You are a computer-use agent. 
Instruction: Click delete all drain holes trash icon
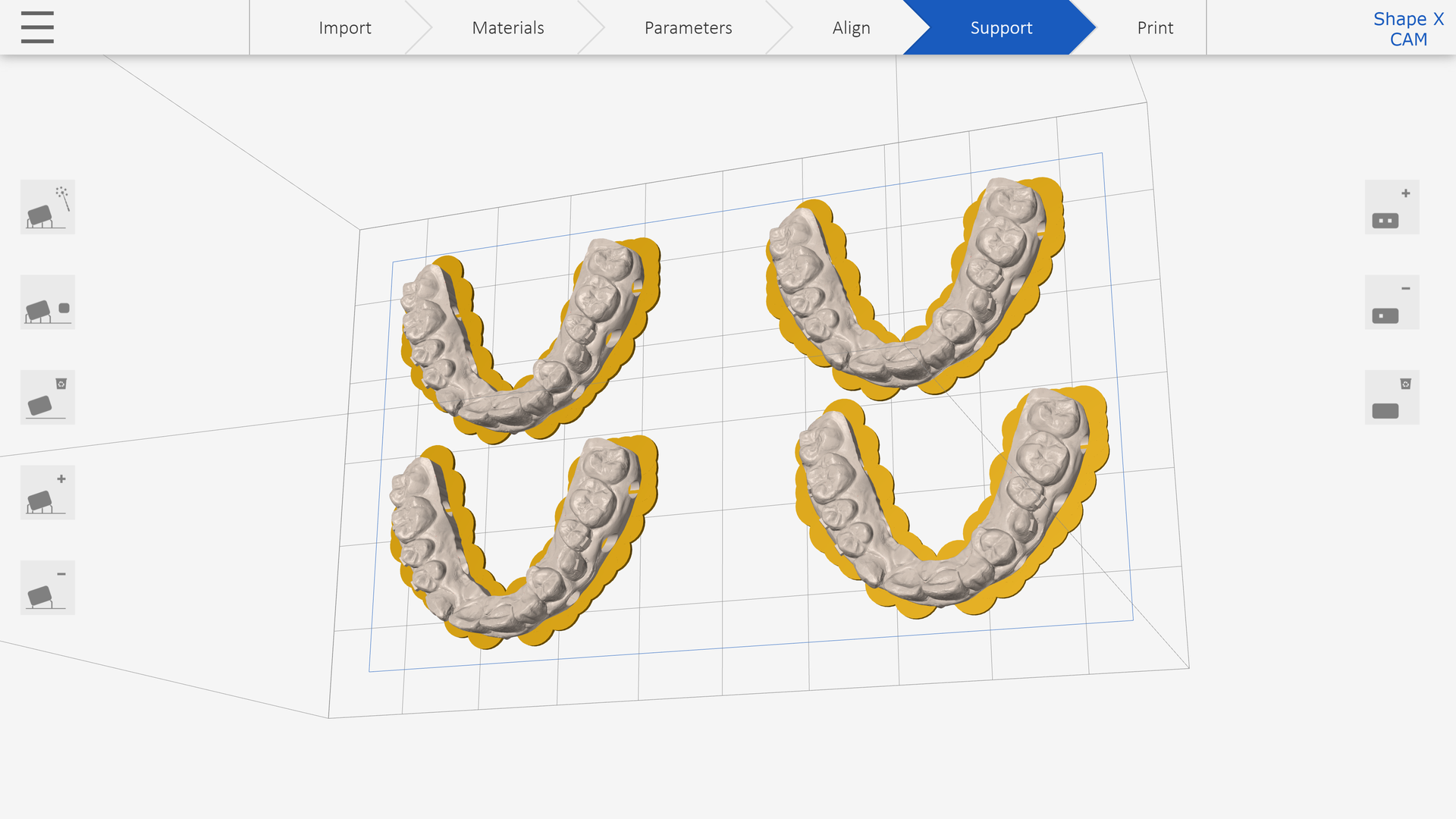pos(1392,397)
